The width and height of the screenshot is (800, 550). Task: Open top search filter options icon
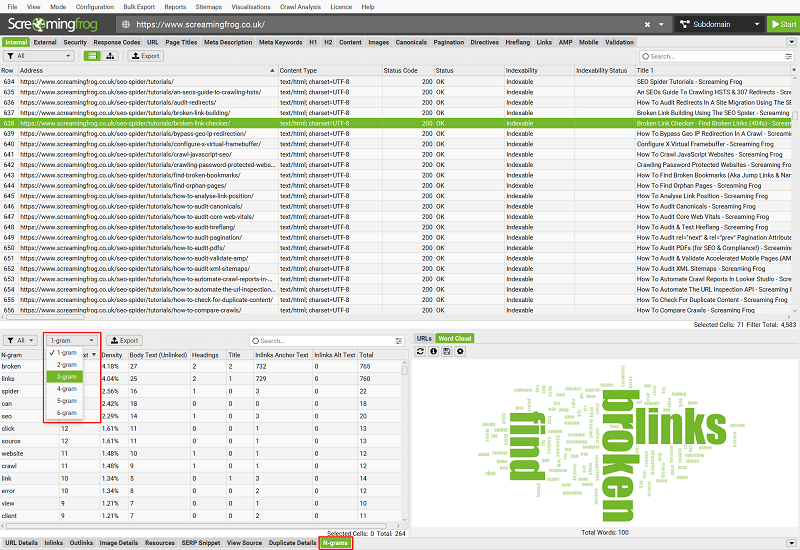(788, 57)
